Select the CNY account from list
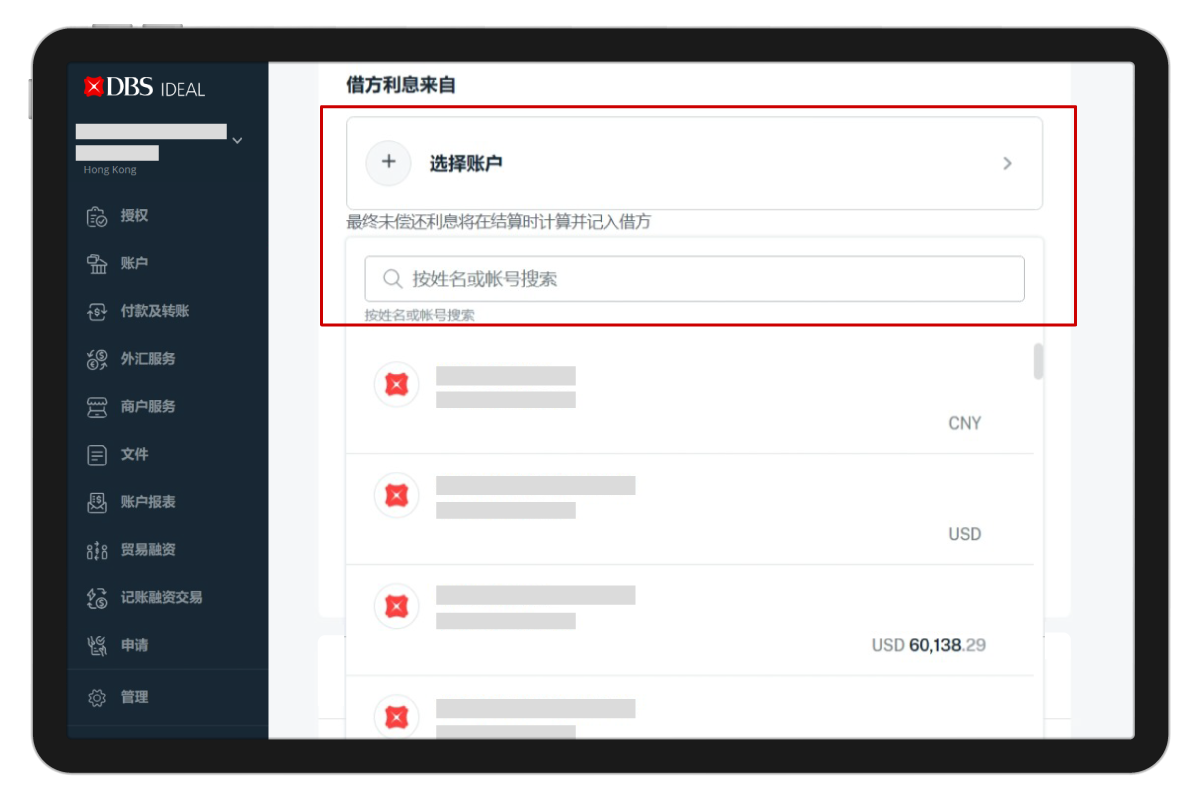This screenshot has height=800, width=1200. [689, 398]
